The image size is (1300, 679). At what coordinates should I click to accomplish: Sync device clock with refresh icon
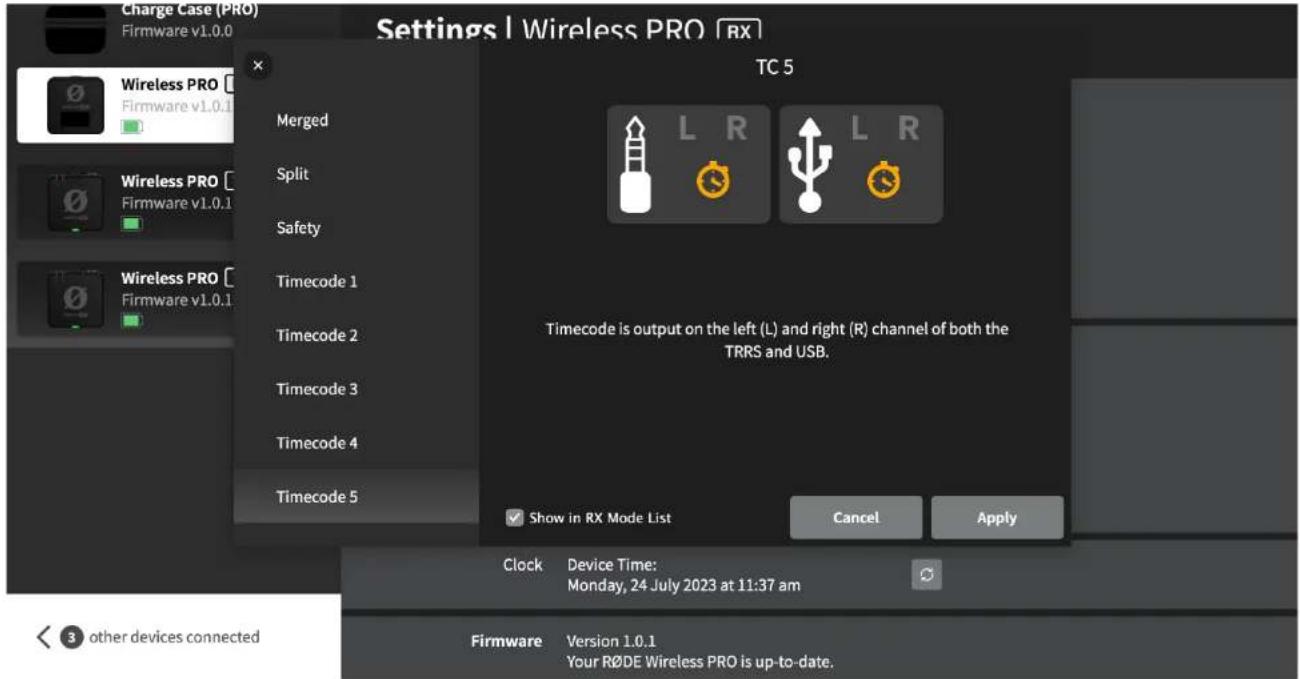tap(927, 575)
